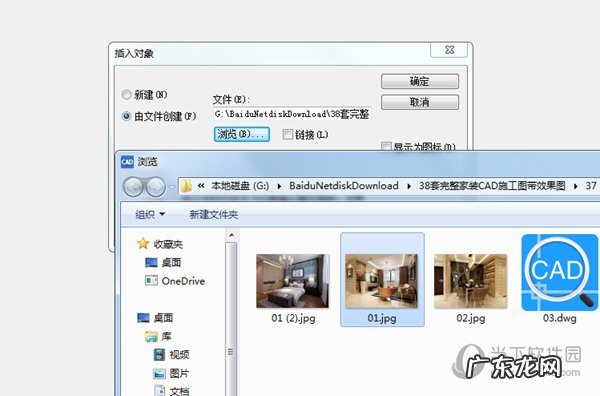Close the 插入对象 dialog
The height and width of the screenshot is (396, 600).
coord(449,50)
